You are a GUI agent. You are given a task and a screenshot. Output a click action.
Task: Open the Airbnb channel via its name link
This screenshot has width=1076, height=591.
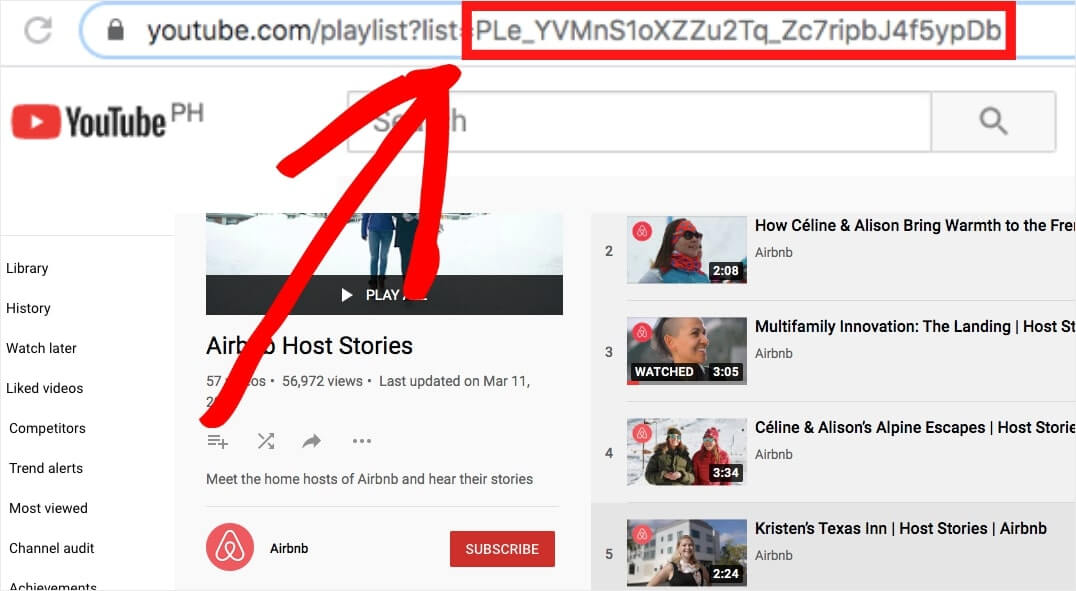click(287, 548)
